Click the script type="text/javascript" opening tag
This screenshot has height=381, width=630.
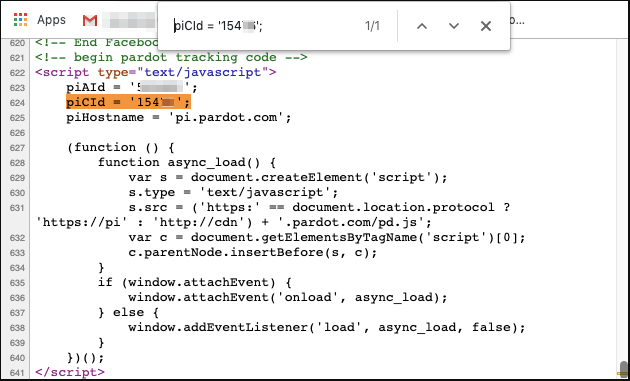point(155,72)
